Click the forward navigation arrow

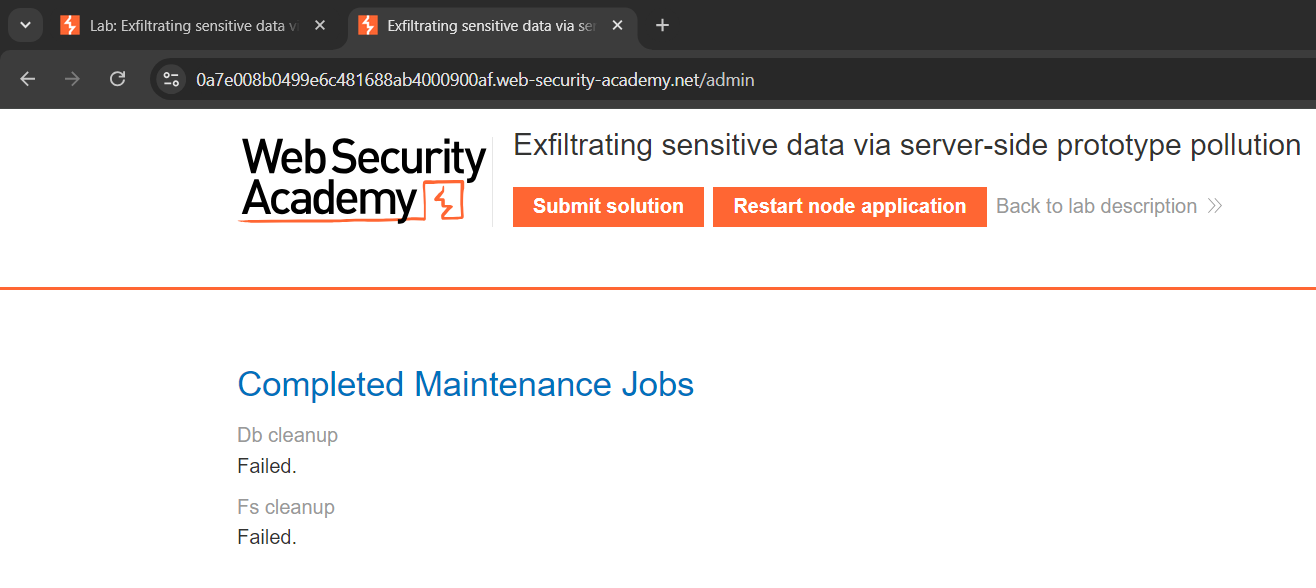click(72, 79)
